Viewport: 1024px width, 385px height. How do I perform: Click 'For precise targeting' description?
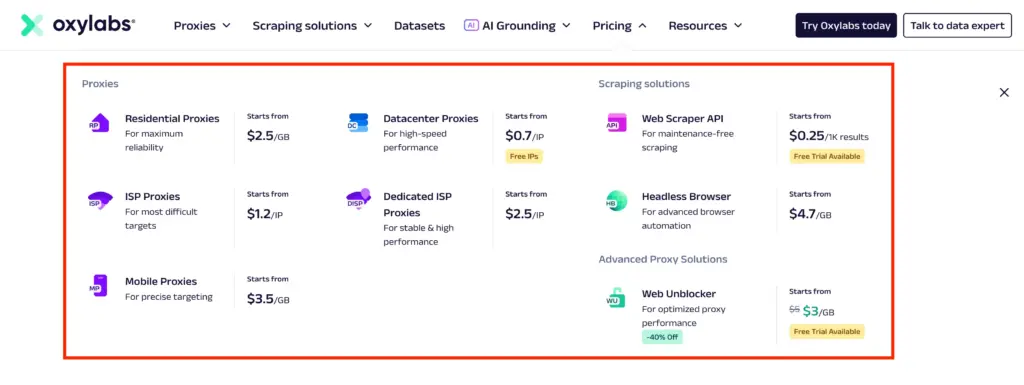pos(168,297)
